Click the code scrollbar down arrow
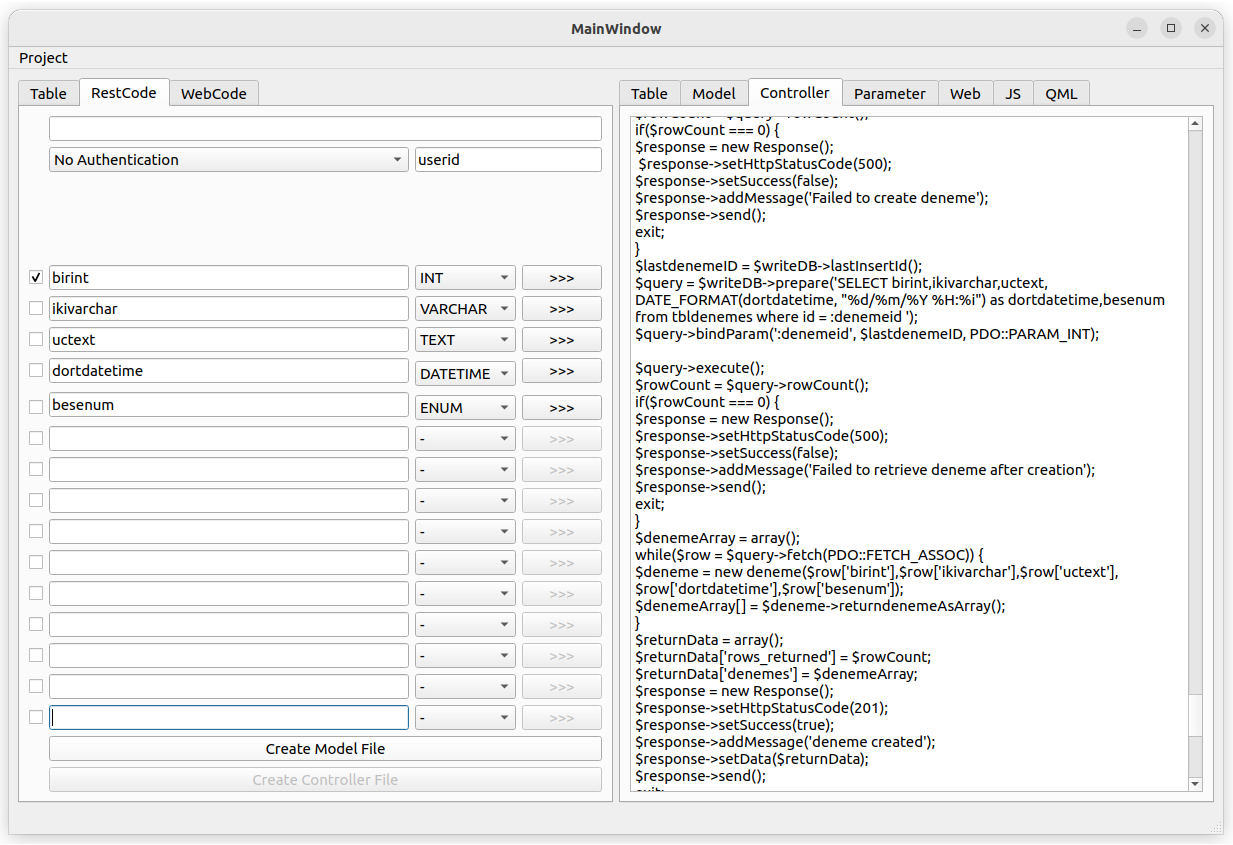Image resolution: width=1233 pixels, height=845 pixels. (1195, 783)
